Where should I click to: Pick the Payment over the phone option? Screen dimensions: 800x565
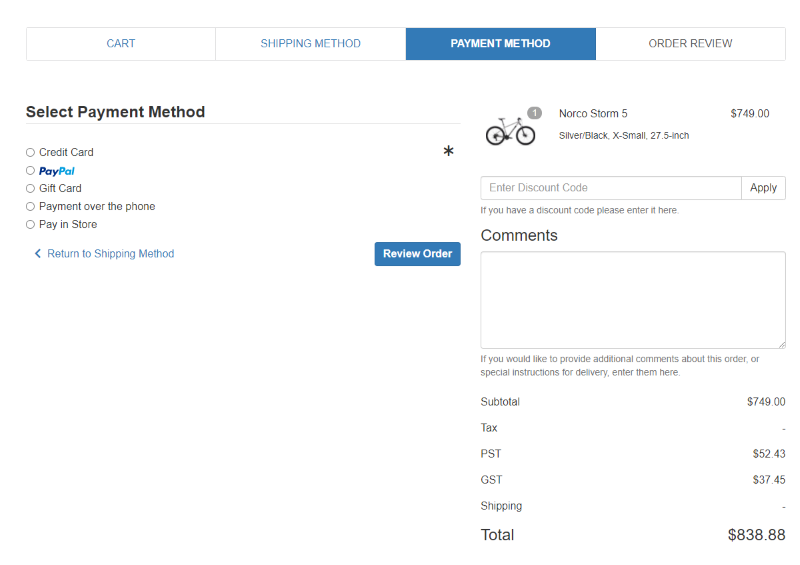[30, 207]
